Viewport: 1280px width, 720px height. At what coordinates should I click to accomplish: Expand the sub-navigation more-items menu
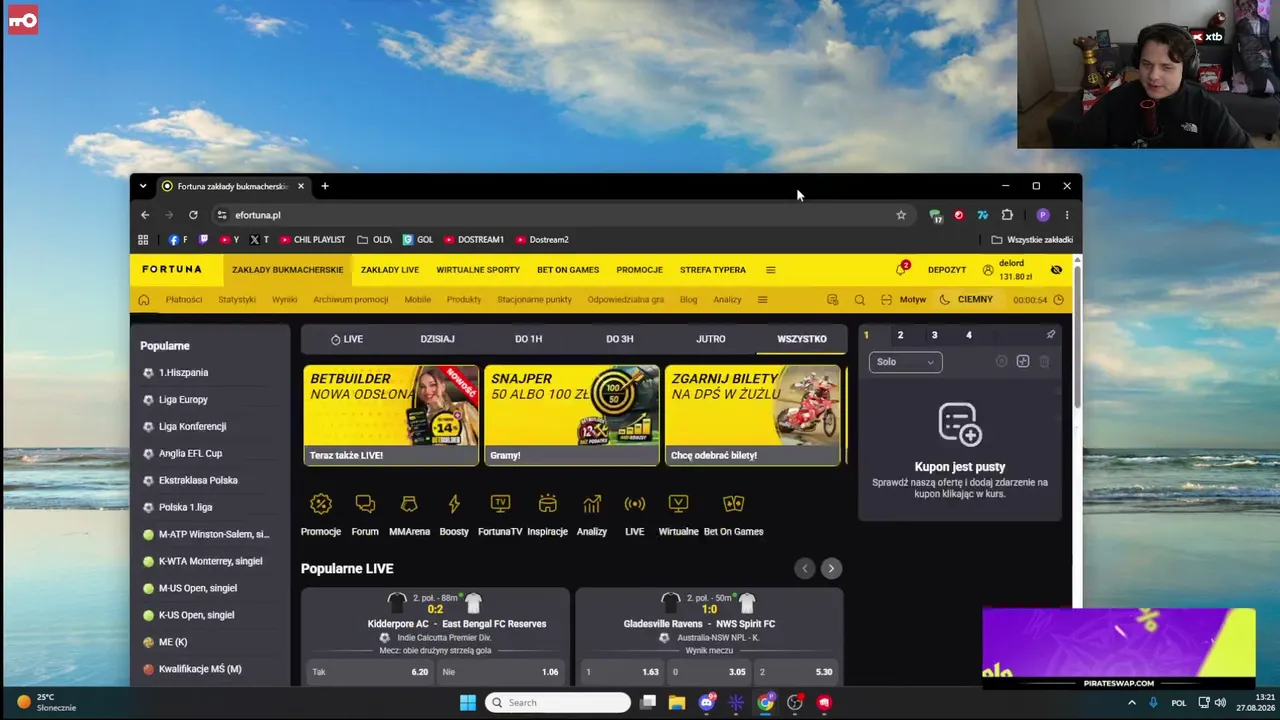pos(762,300)
